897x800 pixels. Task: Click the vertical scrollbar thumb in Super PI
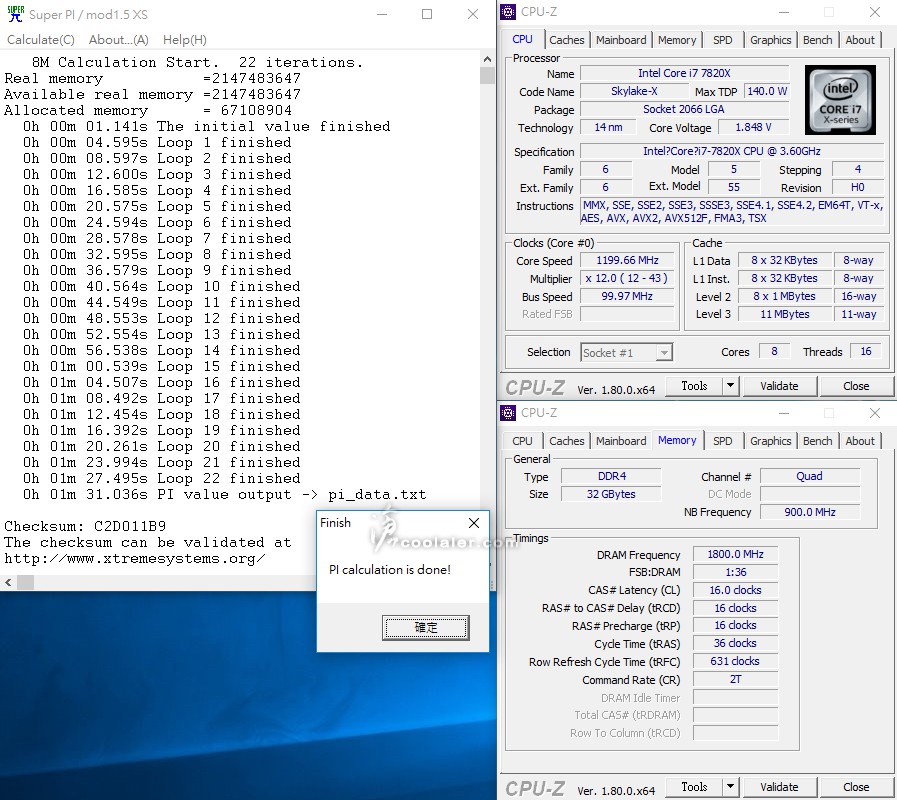coord(487,75)
